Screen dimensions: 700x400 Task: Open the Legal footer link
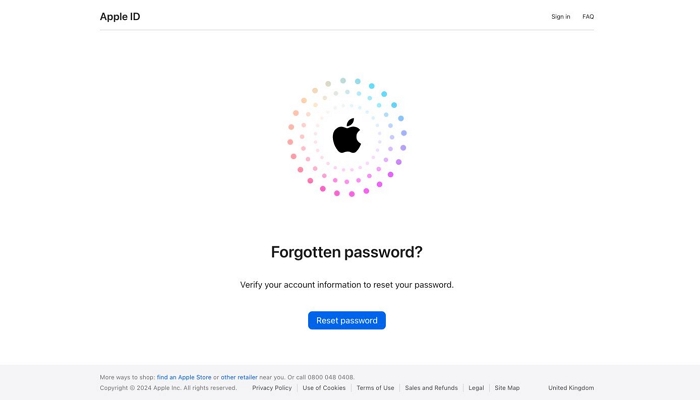[476, 388]
